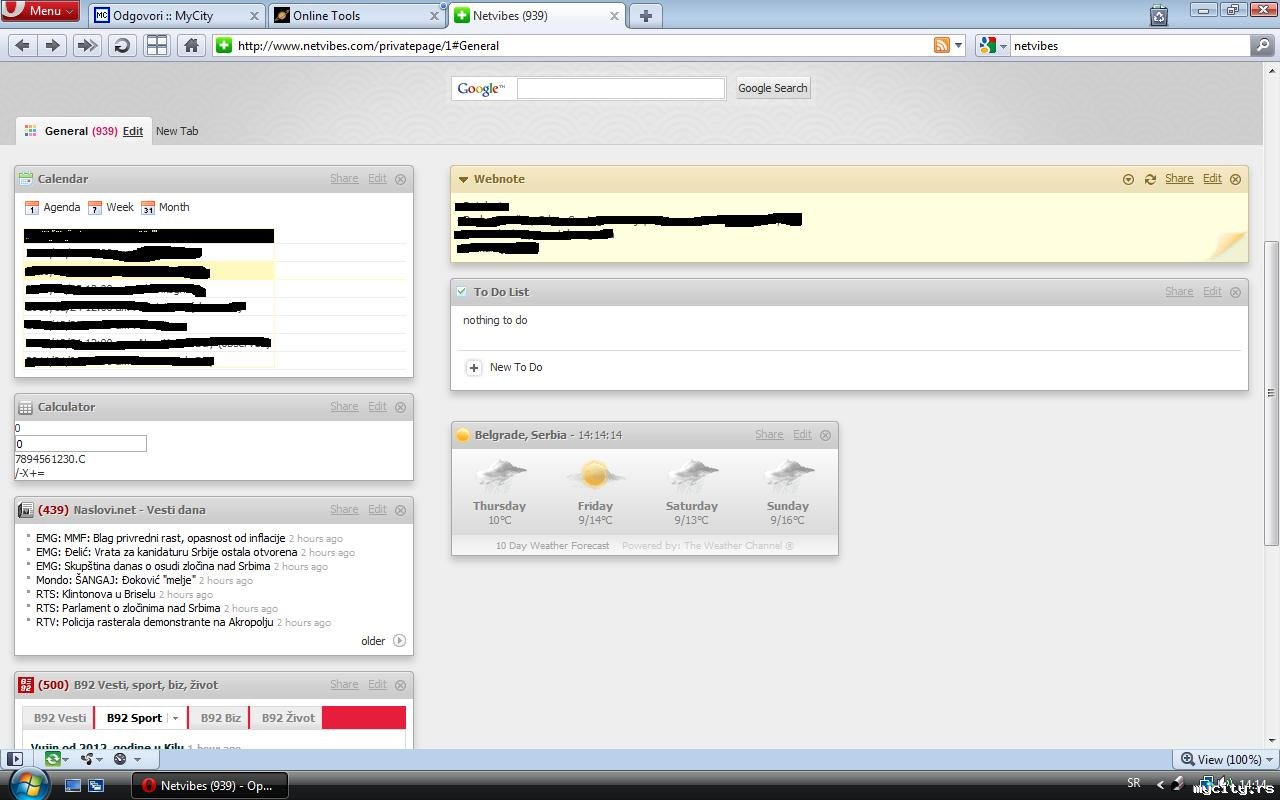Switch Calendar to Month view
The width and height of the screenshot is (1280, 800).
(165, 207)
